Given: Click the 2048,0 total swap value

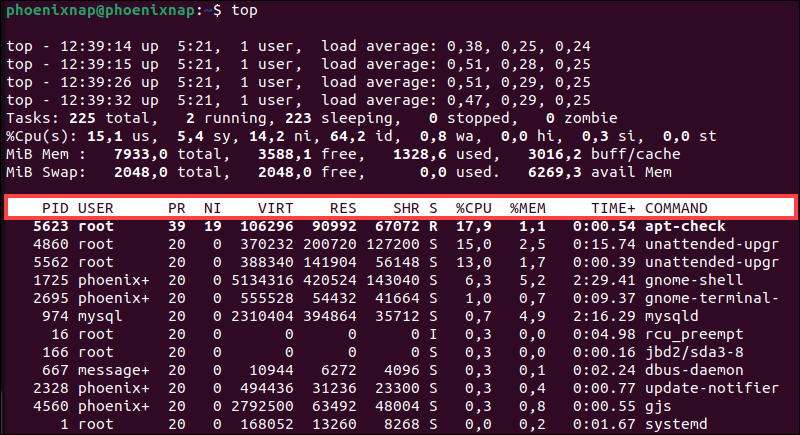Looking at the screenshot, I should click(x=140, y=172).
